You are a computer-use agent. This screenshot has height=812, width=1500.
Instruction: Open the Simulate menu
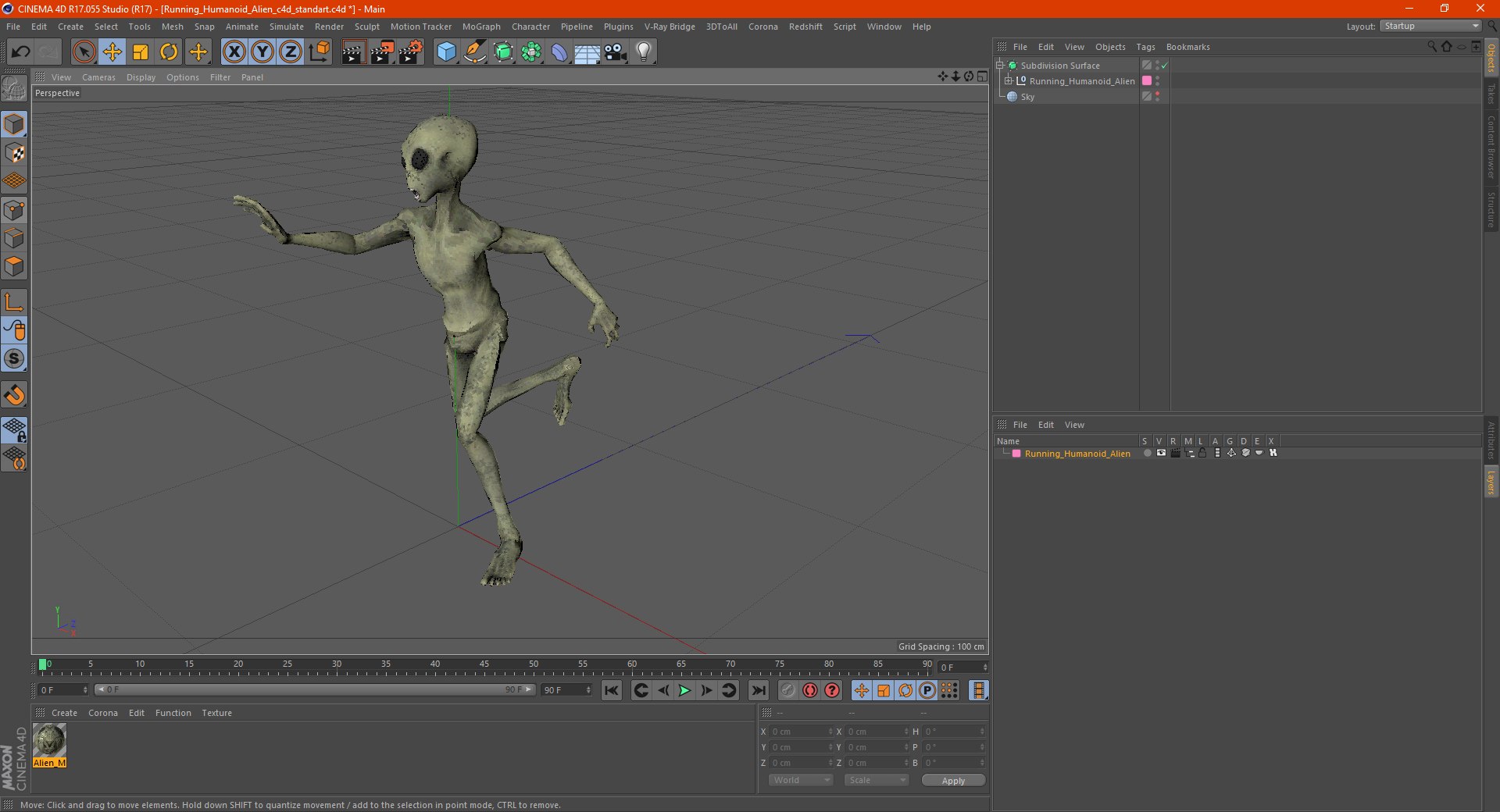[x=287, y=27]
